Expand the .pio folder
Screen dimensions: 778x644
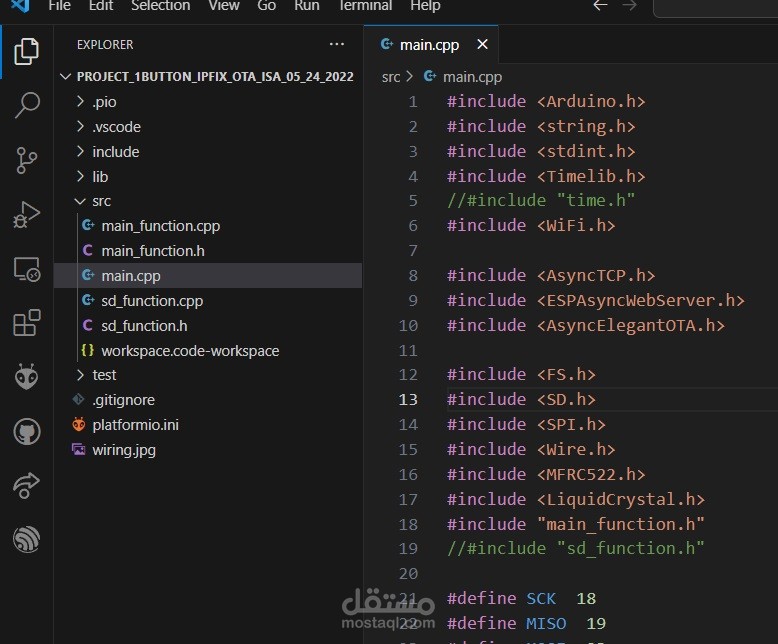tap(207, 102)
